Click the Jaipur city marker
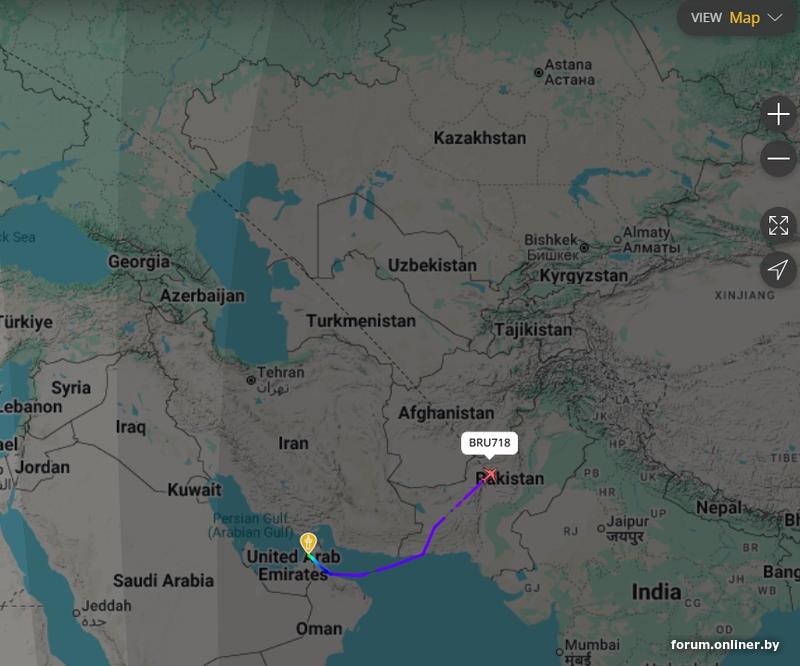Screen dimensions: 800x666 (601, 529)
